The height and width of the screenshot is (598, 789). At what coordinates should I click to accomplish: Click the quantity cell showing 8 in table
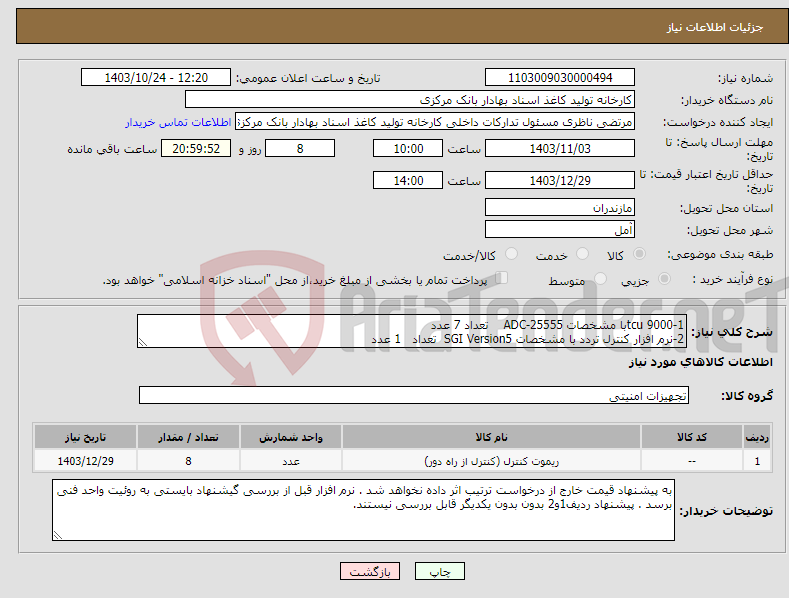pos(188,461)
